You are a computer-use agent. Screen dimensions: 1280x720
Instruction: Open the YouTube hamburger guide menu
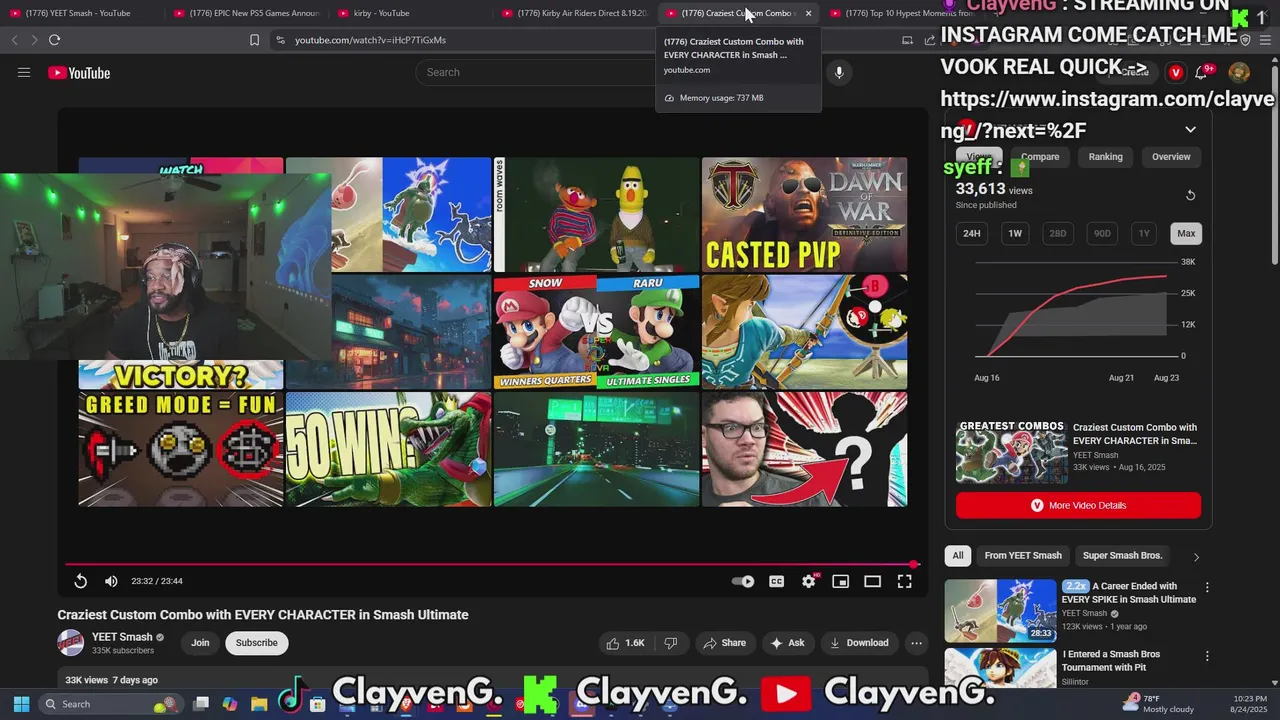[24, 72]
